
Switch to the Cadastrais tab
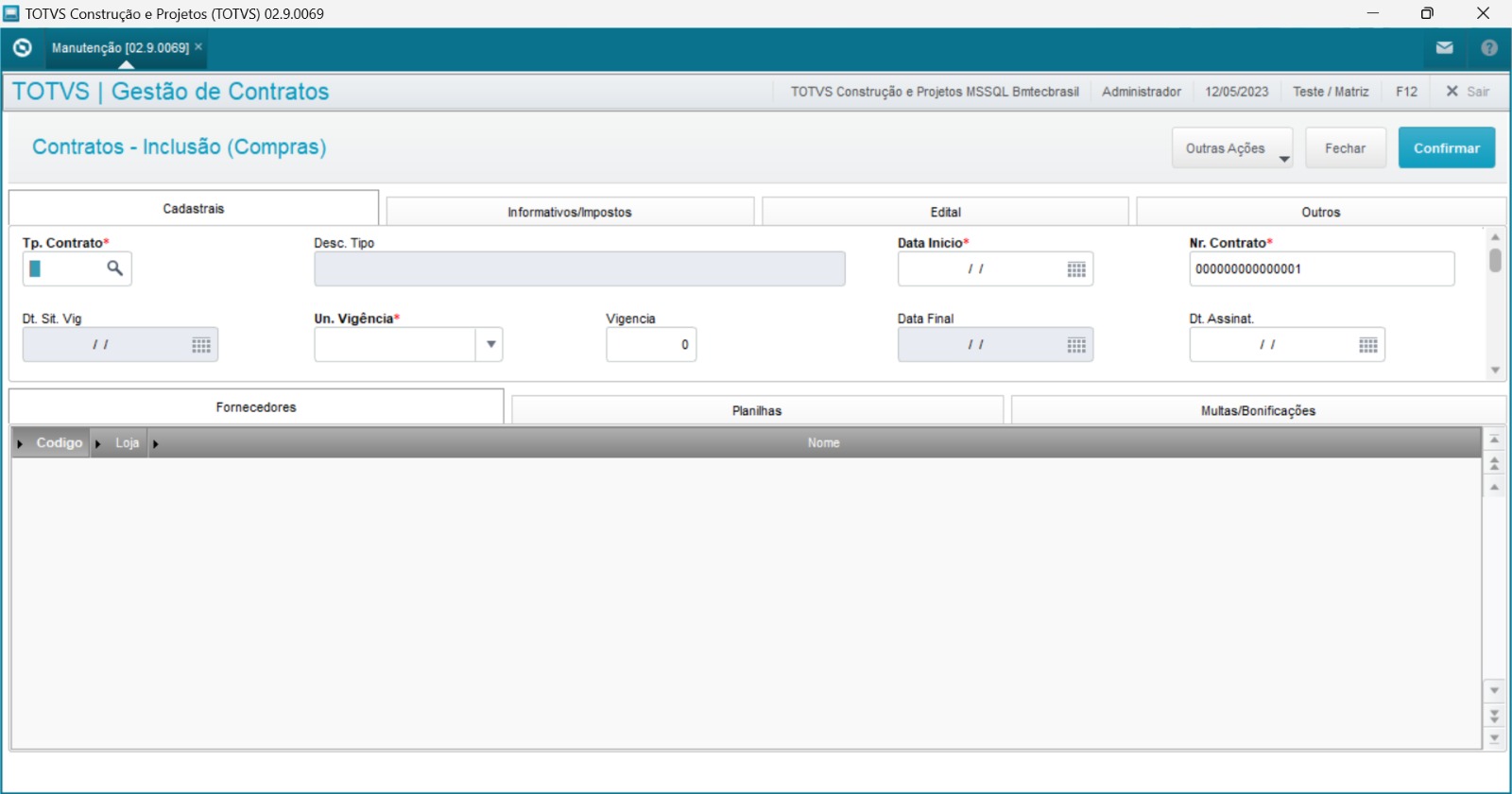coord(194,208)
